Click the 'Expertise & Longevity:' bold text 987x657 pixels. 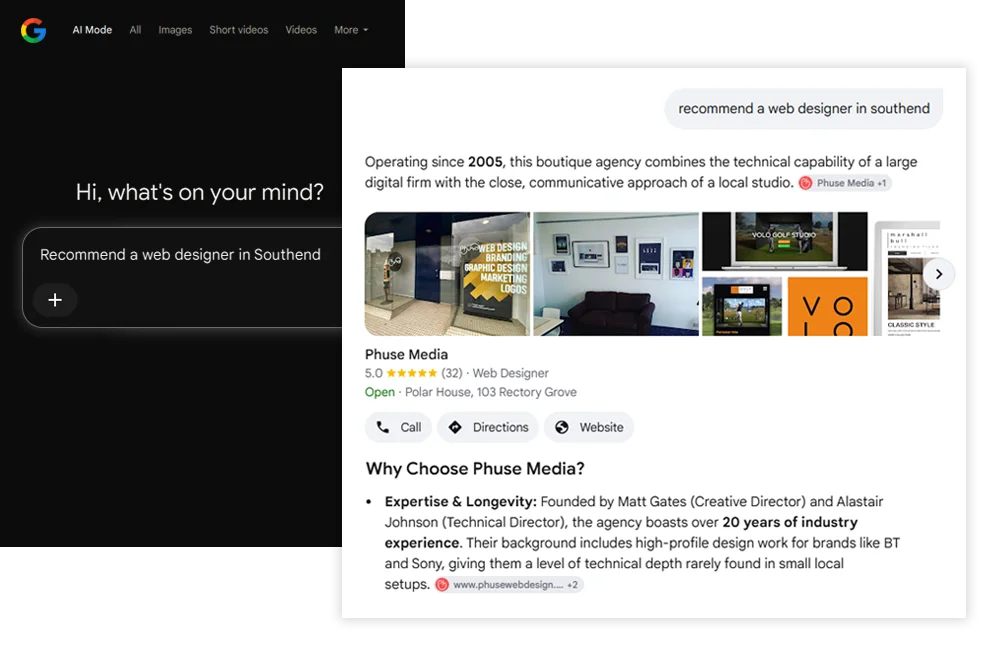pyautogui.click(x=460, y=502)
